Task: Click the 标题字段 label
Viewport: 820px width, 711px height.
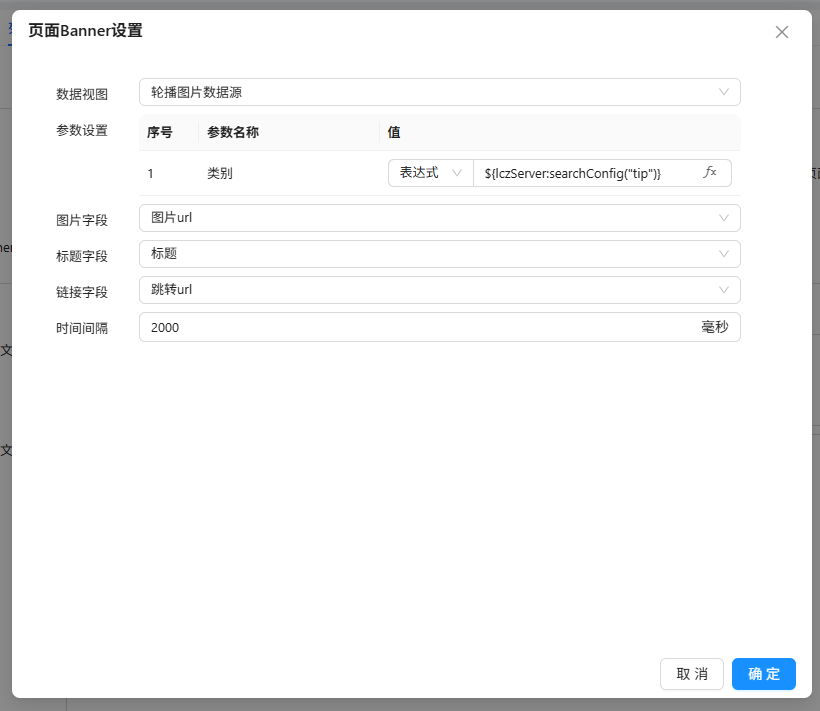Action: (x=82, y=256)
